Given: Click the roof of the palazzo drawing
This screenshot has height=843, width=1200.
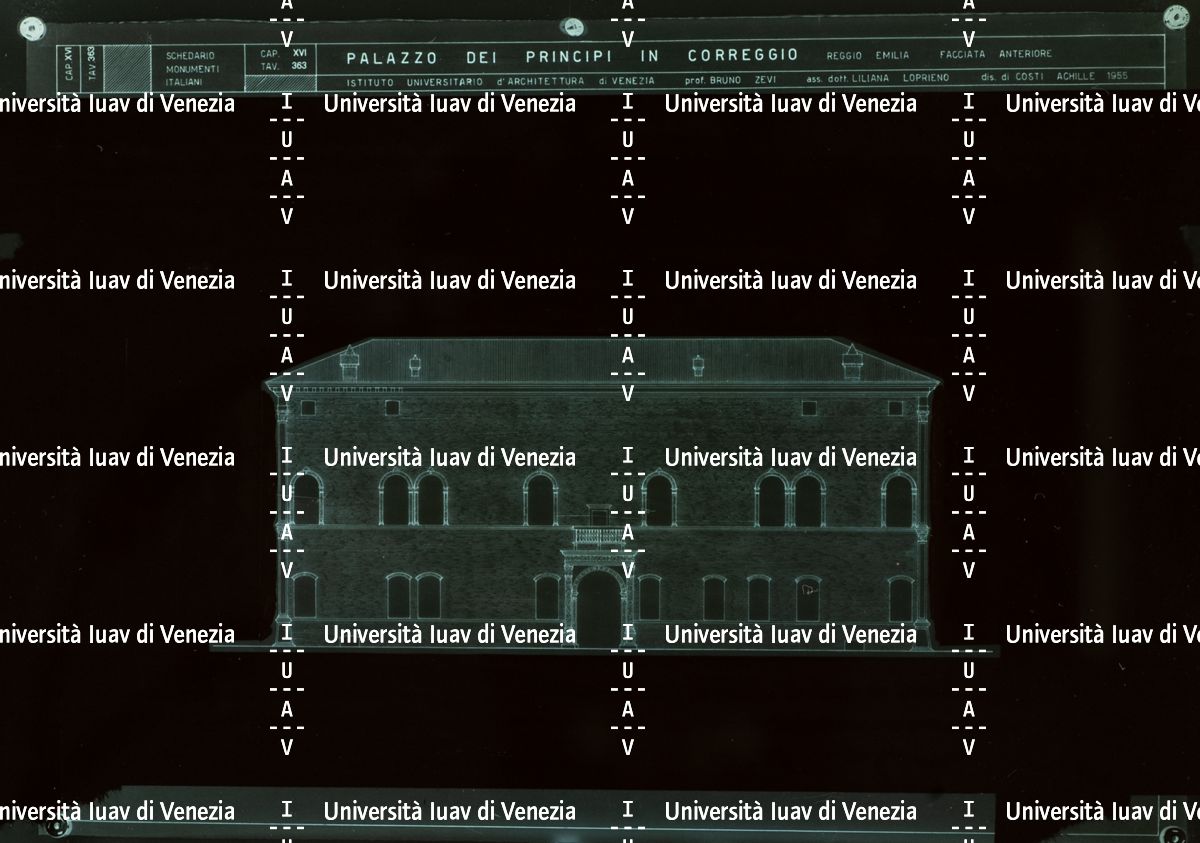Looking at the screenshot, I should click(600, 359).
